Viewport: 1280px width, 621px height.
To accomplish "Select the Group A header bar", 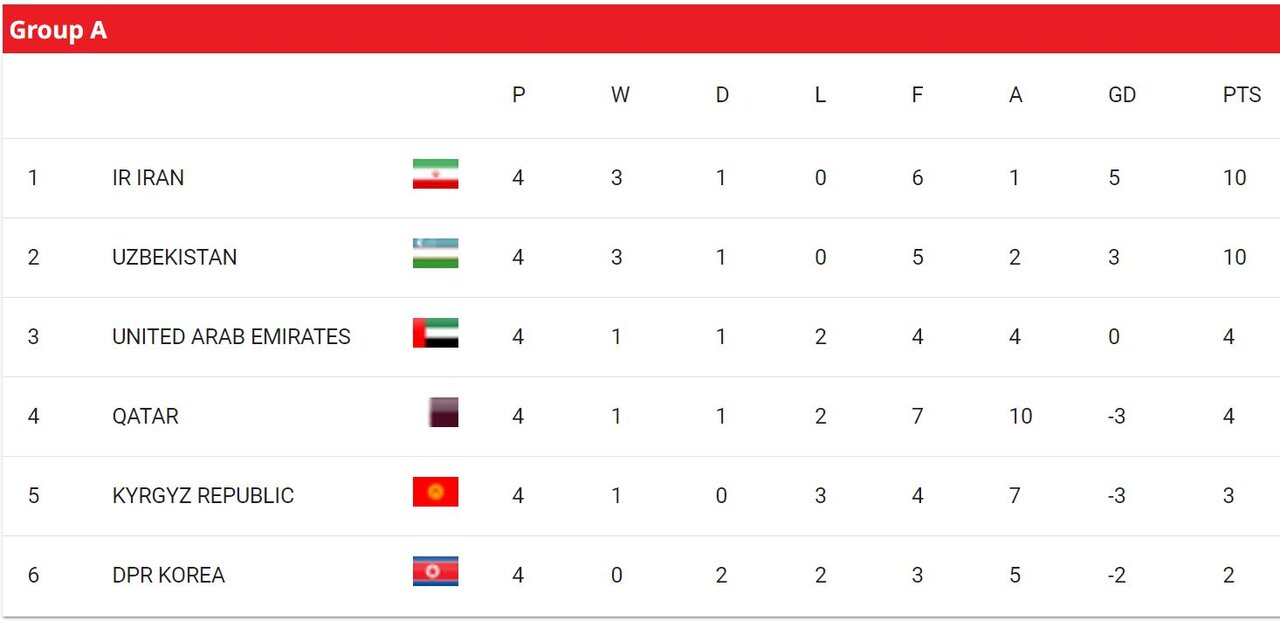I will [x=640, y=30].
